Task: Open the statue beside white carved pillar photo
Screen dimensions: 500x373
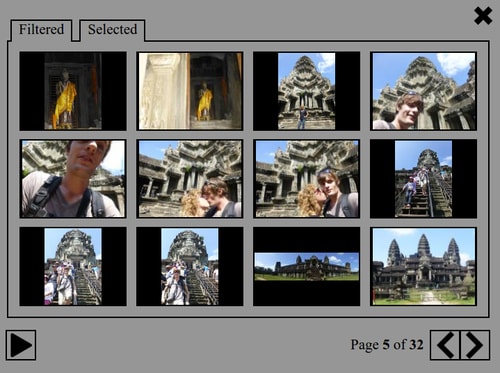Action: 190,91
